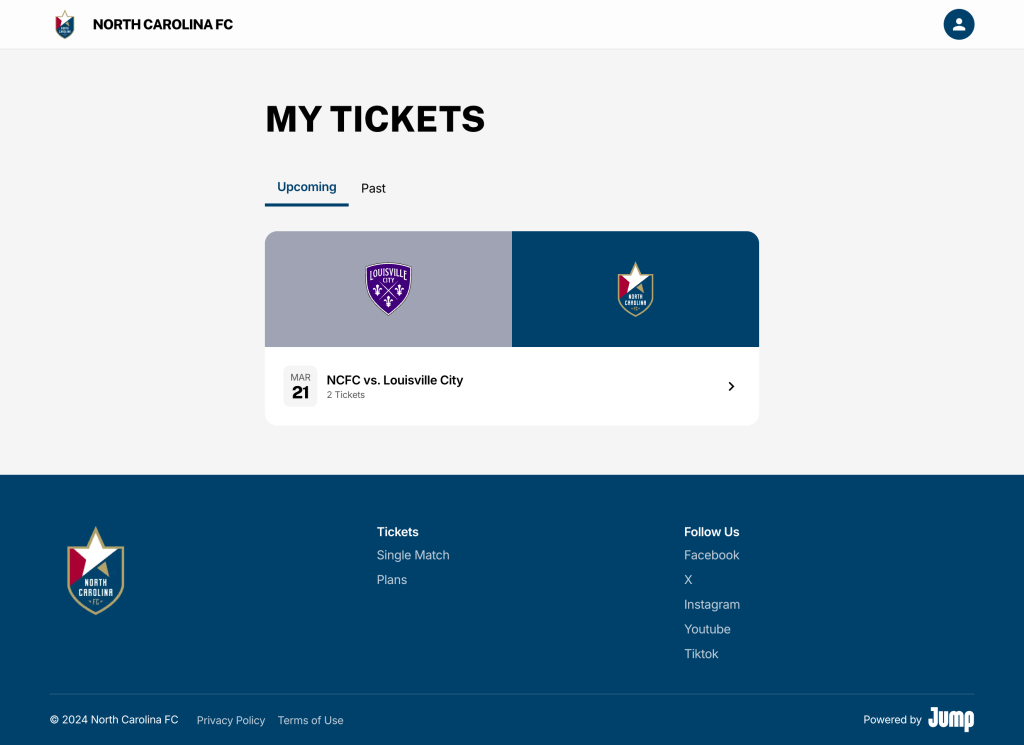Click the Jump logo in the footer
The image size is (1024, 745).
coord(951,719)
